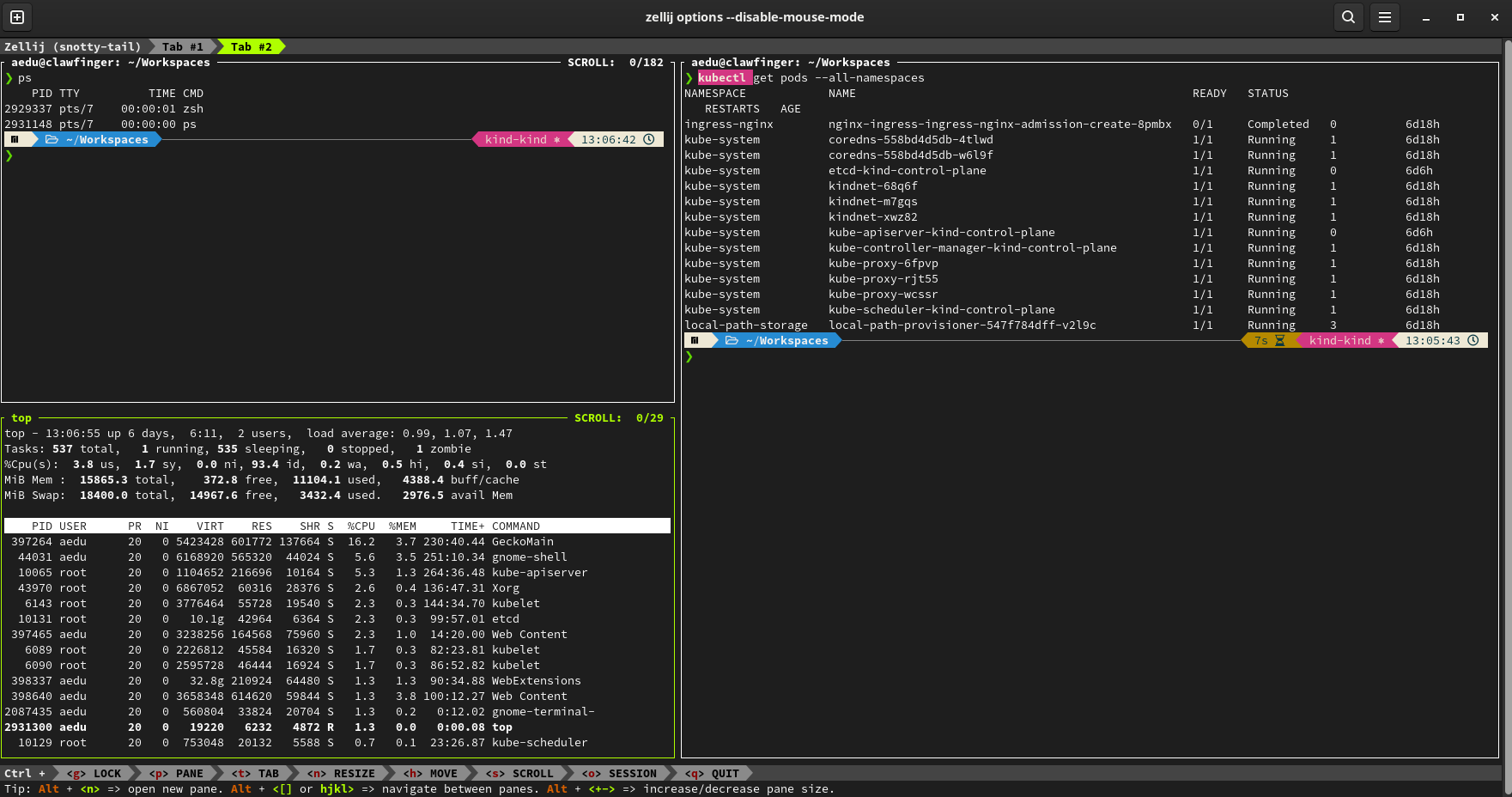Click the new-pane icon at top-left corner
1512x797 pixels.
tap(17, 16)
